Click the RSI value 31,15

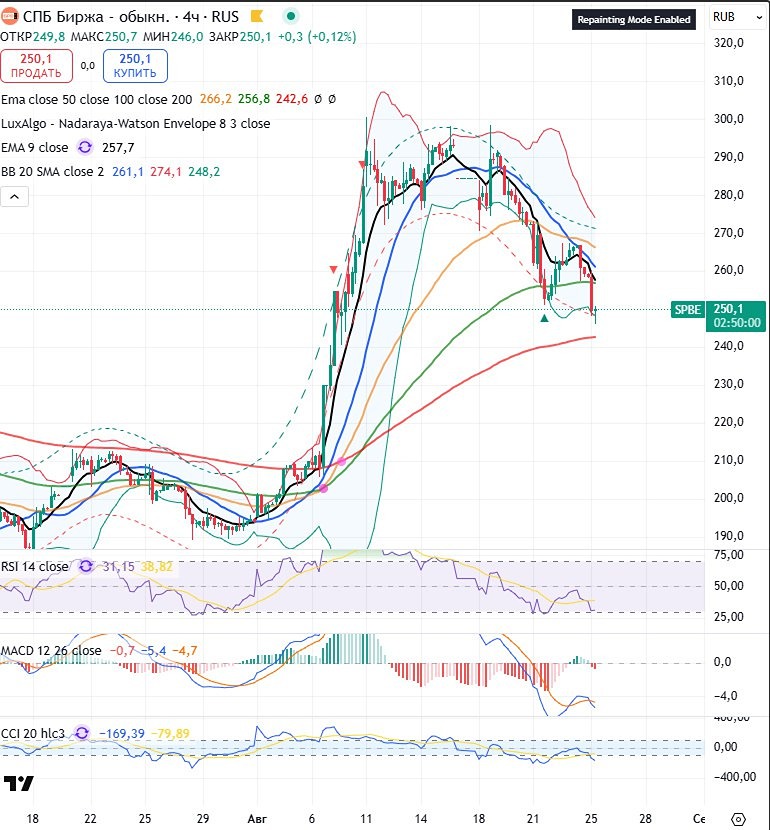[119, 566]
